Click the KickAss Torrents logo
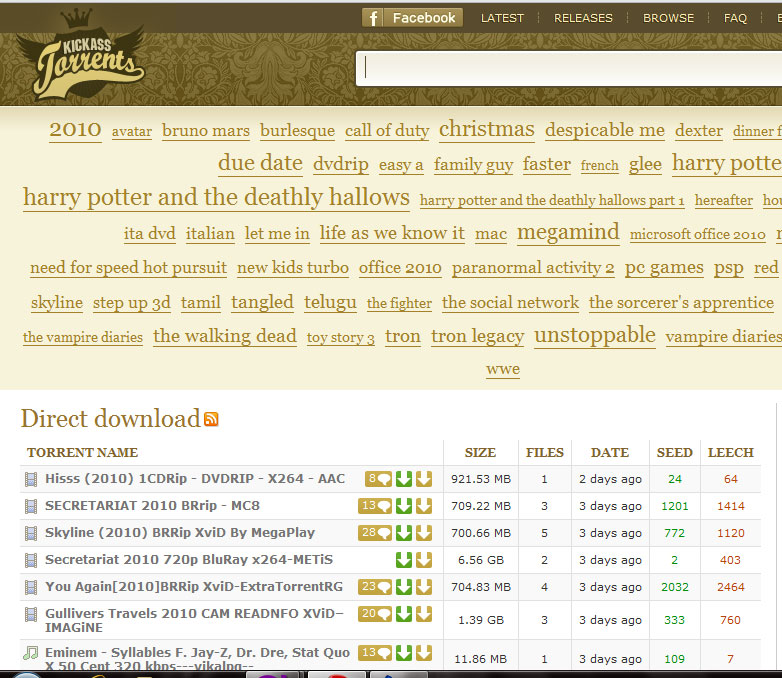The height and width of the screenshot is (678, 782). [x=81, y=54]
